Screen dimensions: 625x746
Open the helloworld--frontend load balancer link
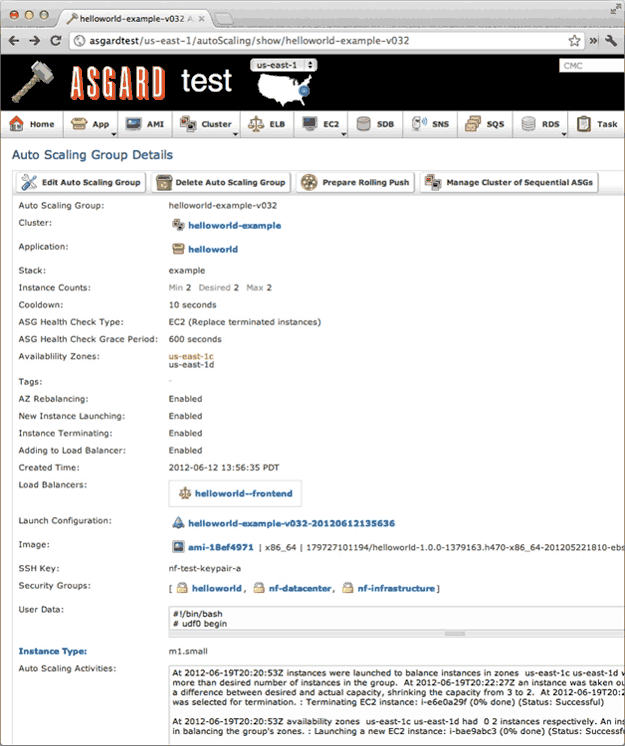(x=244, y=493)
